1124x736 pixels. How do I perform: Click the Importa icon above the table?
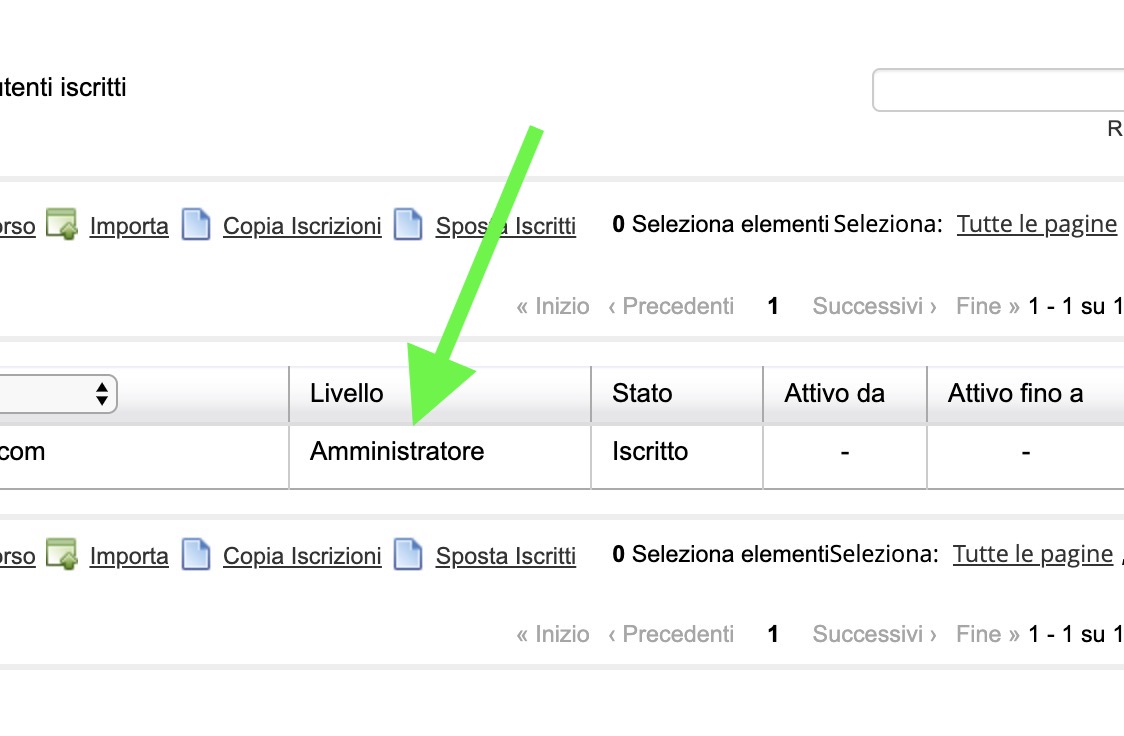pos(62,225)
